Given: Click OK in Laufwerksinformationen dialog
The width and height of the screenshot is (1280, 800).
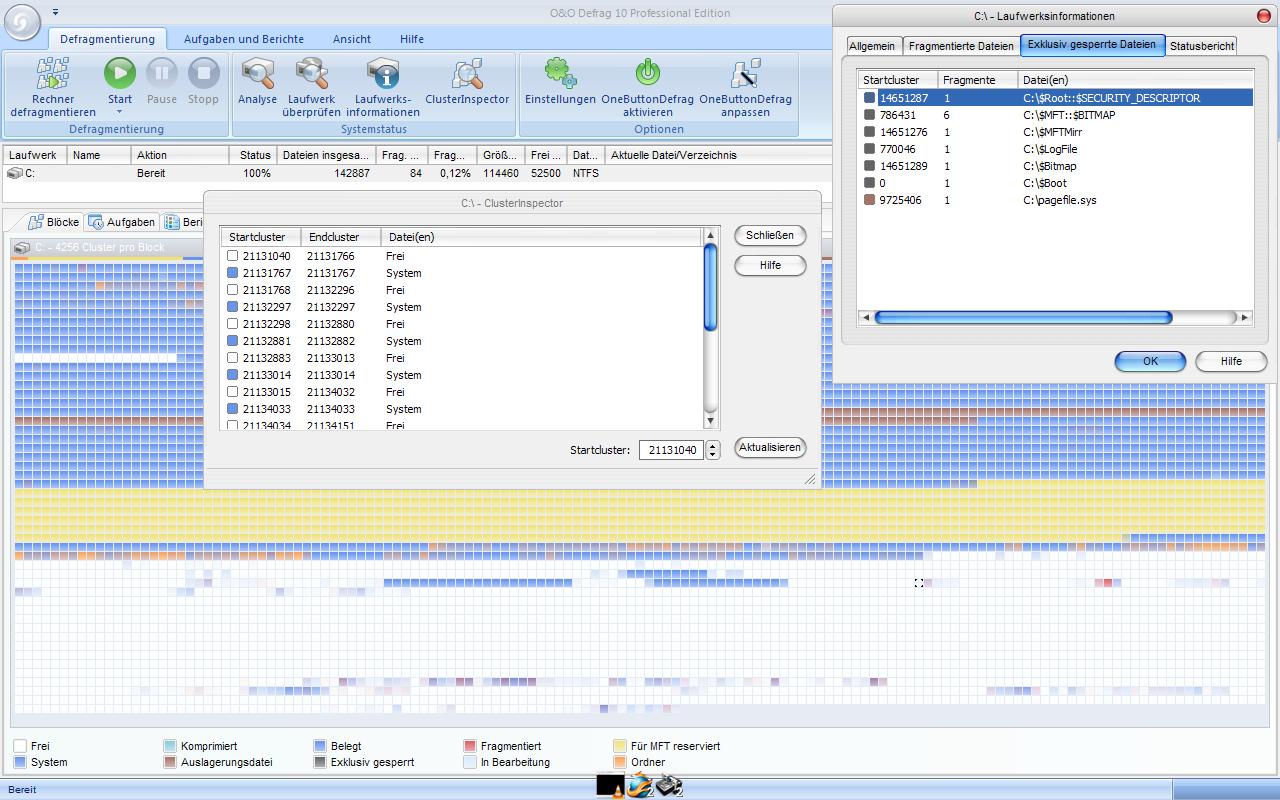Looking at the screenshot, I should 1150,361.
